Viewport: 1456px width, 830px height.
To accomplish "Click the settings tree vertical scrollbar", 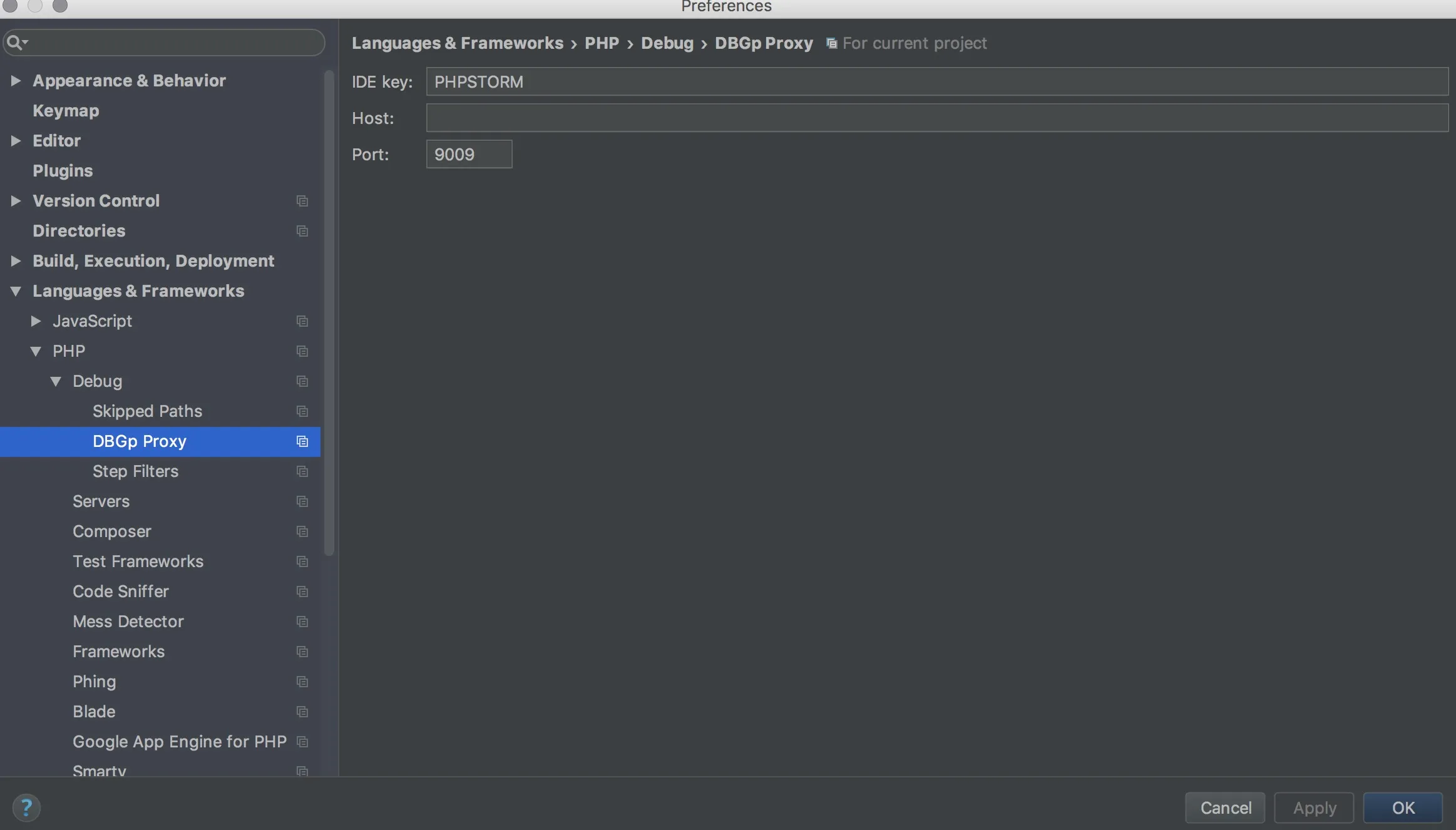I will click(x=329, y=313).
